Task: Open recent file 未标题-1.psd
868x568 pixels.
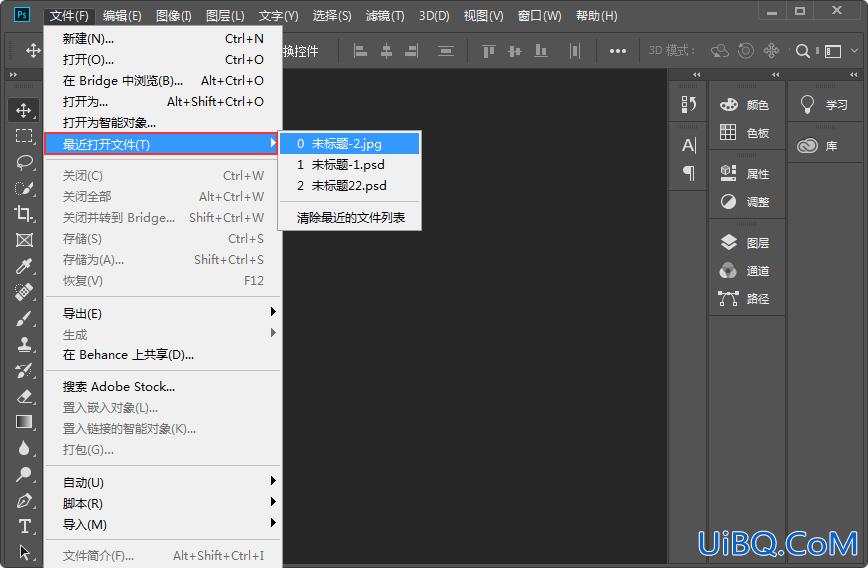Action: click(x=349, y=165)
